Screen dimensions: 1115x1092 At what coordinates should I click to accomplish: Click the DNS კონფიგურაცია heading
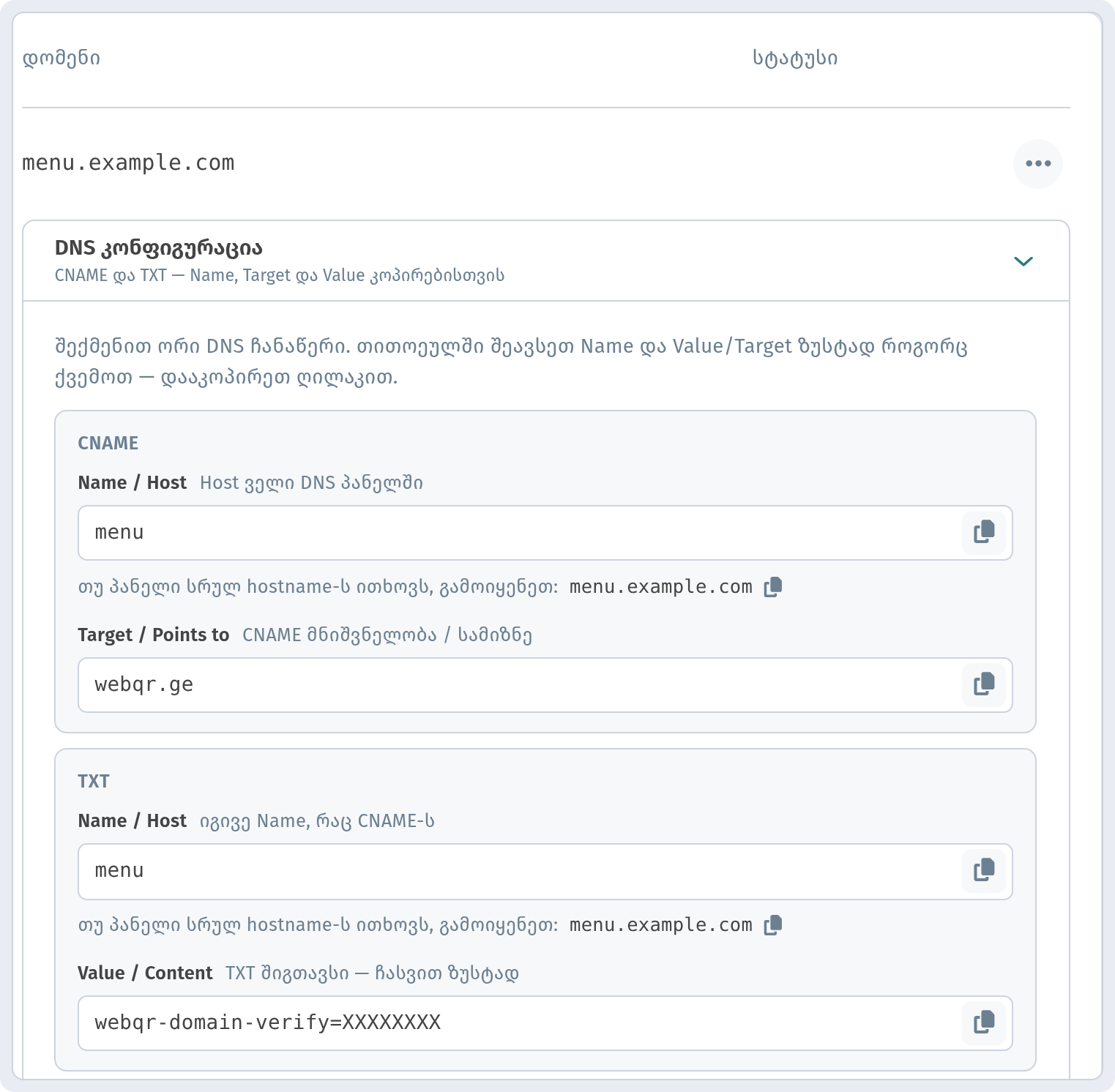point(159,248)
